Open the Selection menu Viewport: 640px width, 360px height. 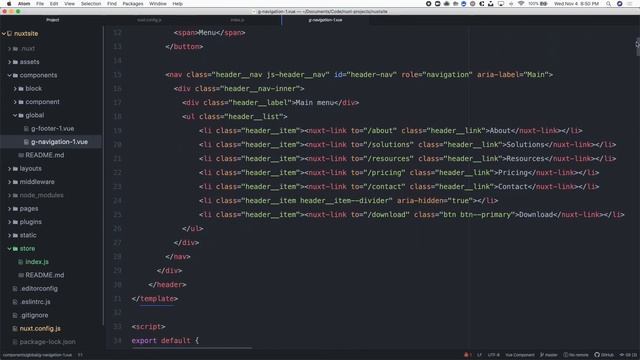(x=91, y=4)
